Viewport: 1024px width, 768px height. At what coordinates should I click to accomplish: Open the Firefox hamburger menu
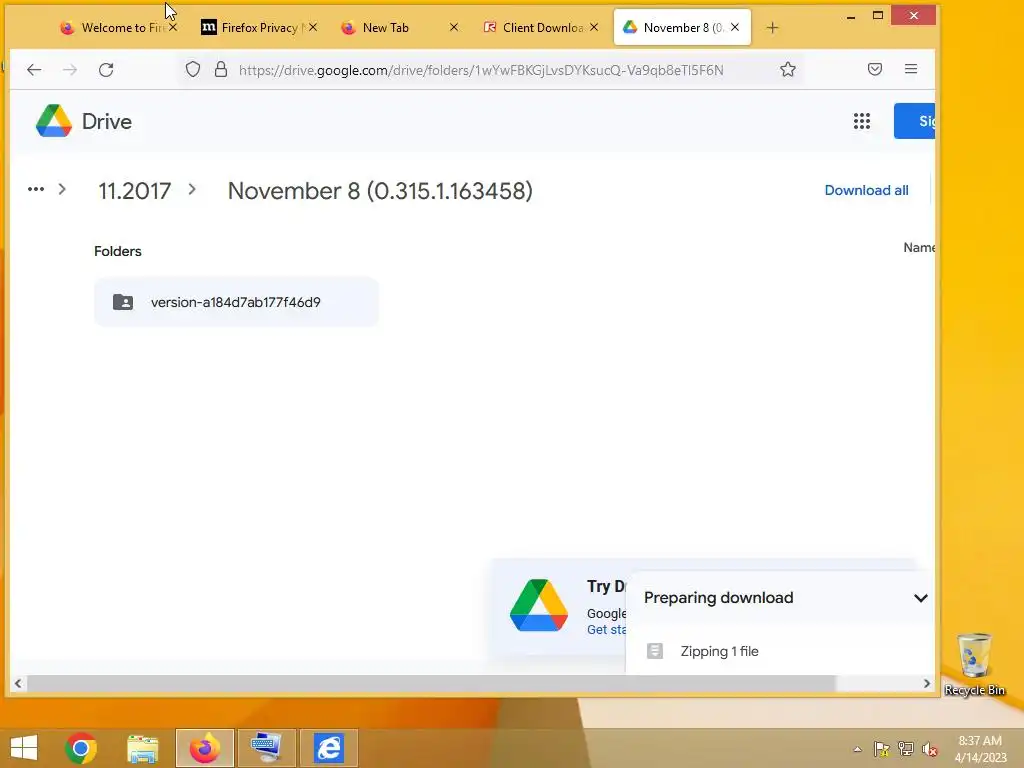pos(910,69)
